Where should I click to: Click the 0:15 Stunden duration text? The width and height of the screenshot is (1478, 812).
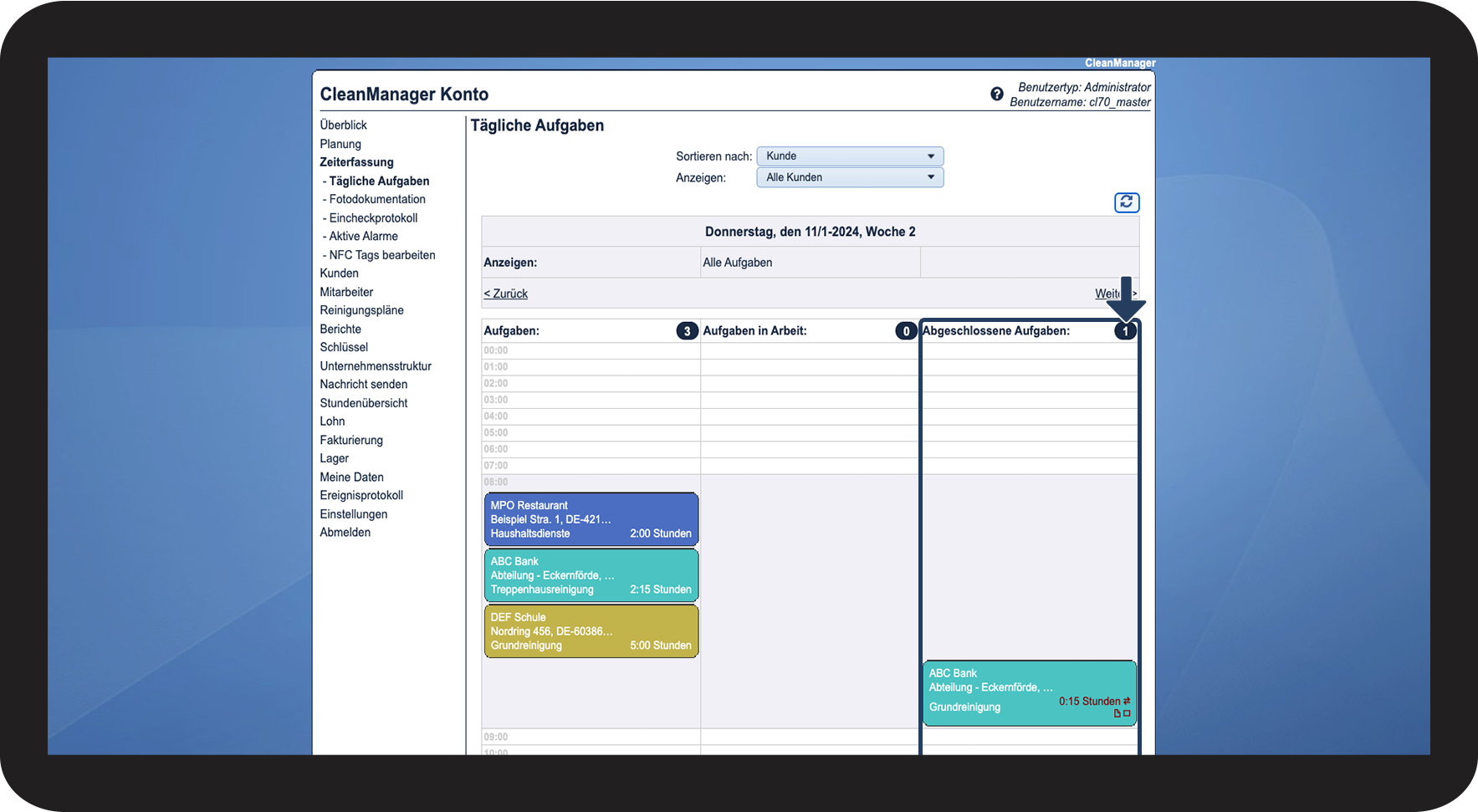click(x=1089, y=702)
